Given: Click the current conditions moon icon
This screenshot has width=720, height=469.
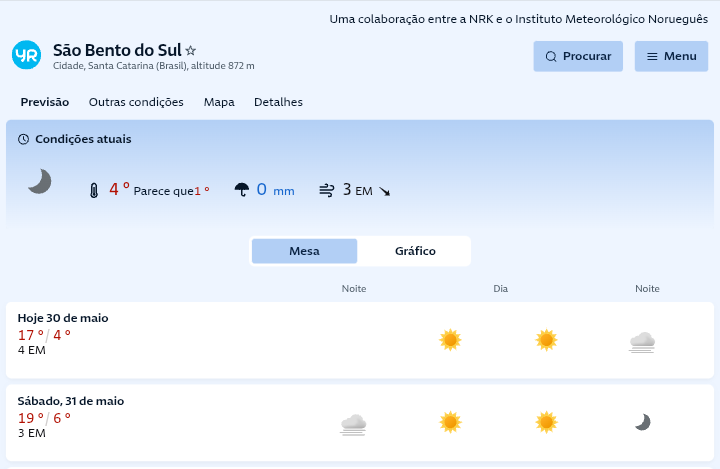Looking at the screenshot, I should (39, 181).
